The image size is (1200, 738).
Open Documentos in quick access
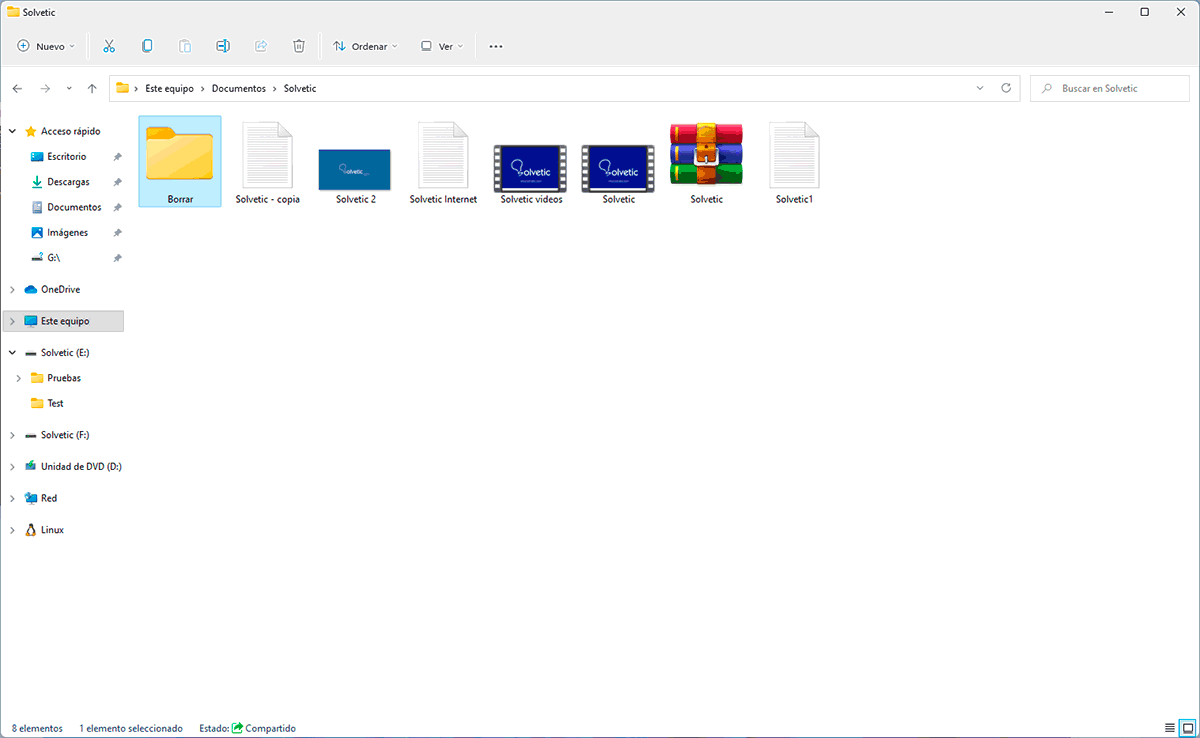(74, 207)
